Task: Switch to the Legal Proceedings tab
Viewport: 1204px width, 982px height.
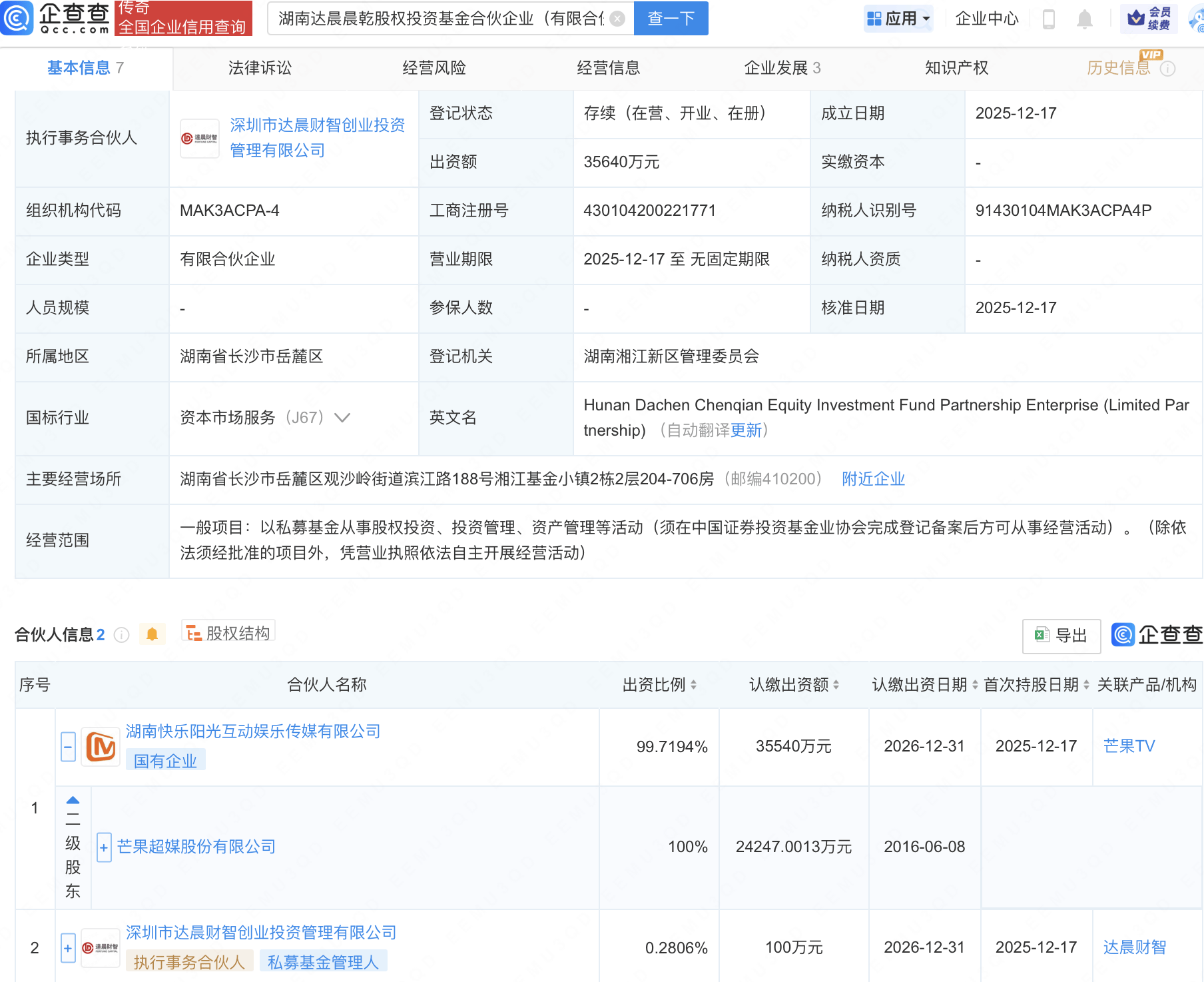Action: 260,68
